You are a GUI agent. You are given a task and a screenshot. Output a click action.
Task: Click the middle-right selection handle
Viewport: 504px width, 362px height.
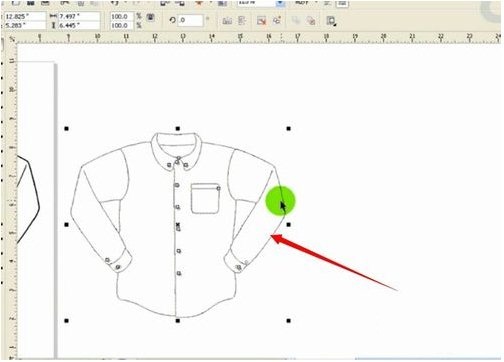click(289, 225)
